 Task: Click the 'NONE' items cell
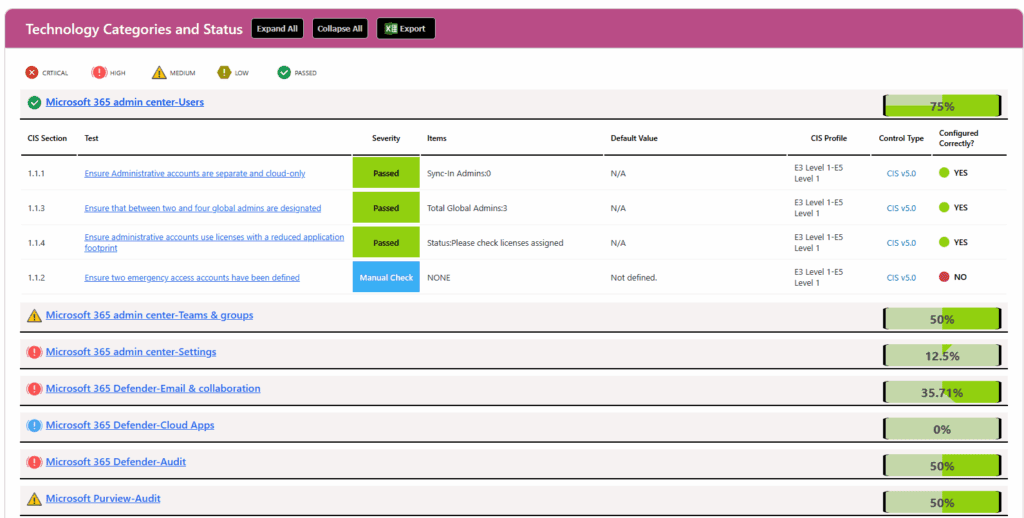click(x=439, y=278)
